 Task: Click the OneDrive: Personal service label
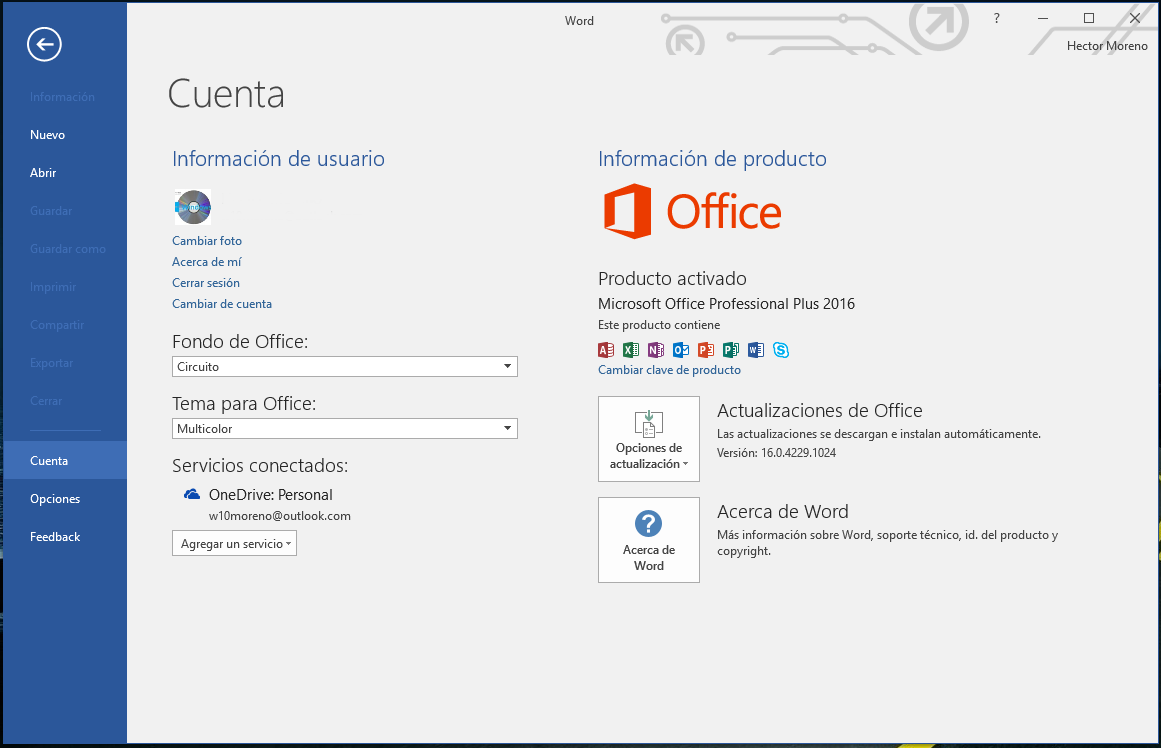[x=270, y=495]
